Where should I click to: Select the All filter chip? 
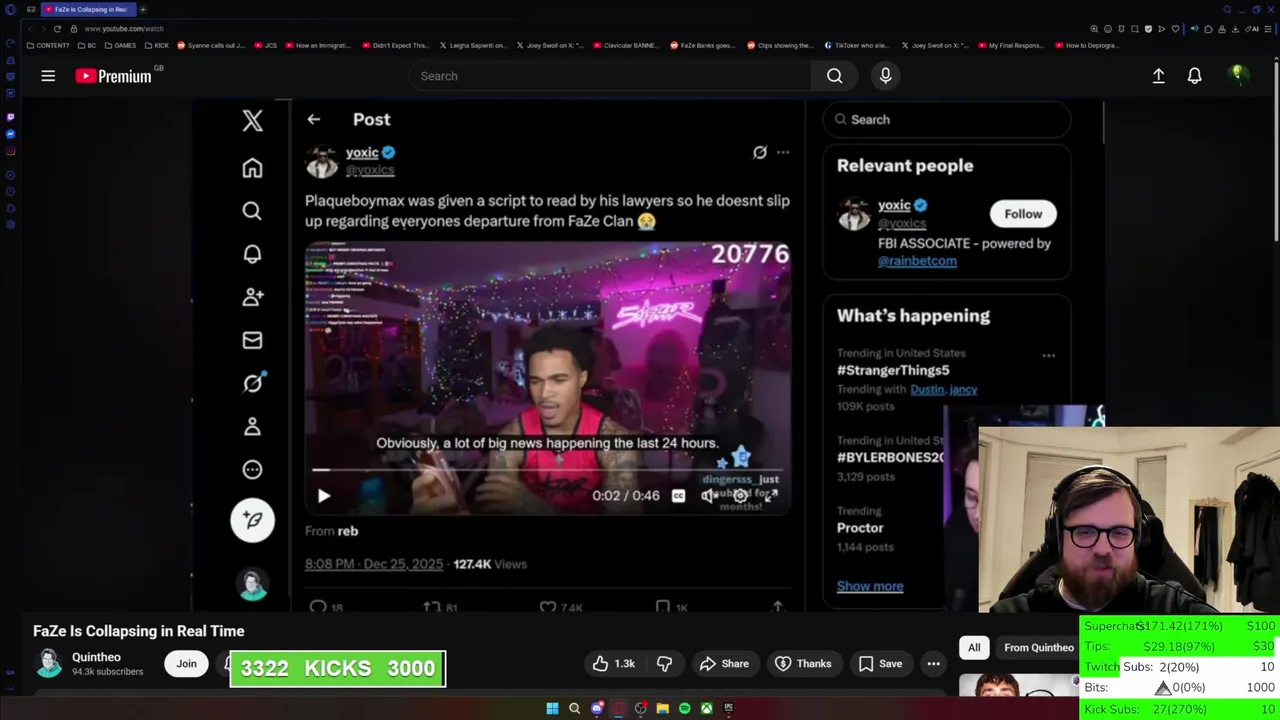pyautogui.click(x=974, y=648)
